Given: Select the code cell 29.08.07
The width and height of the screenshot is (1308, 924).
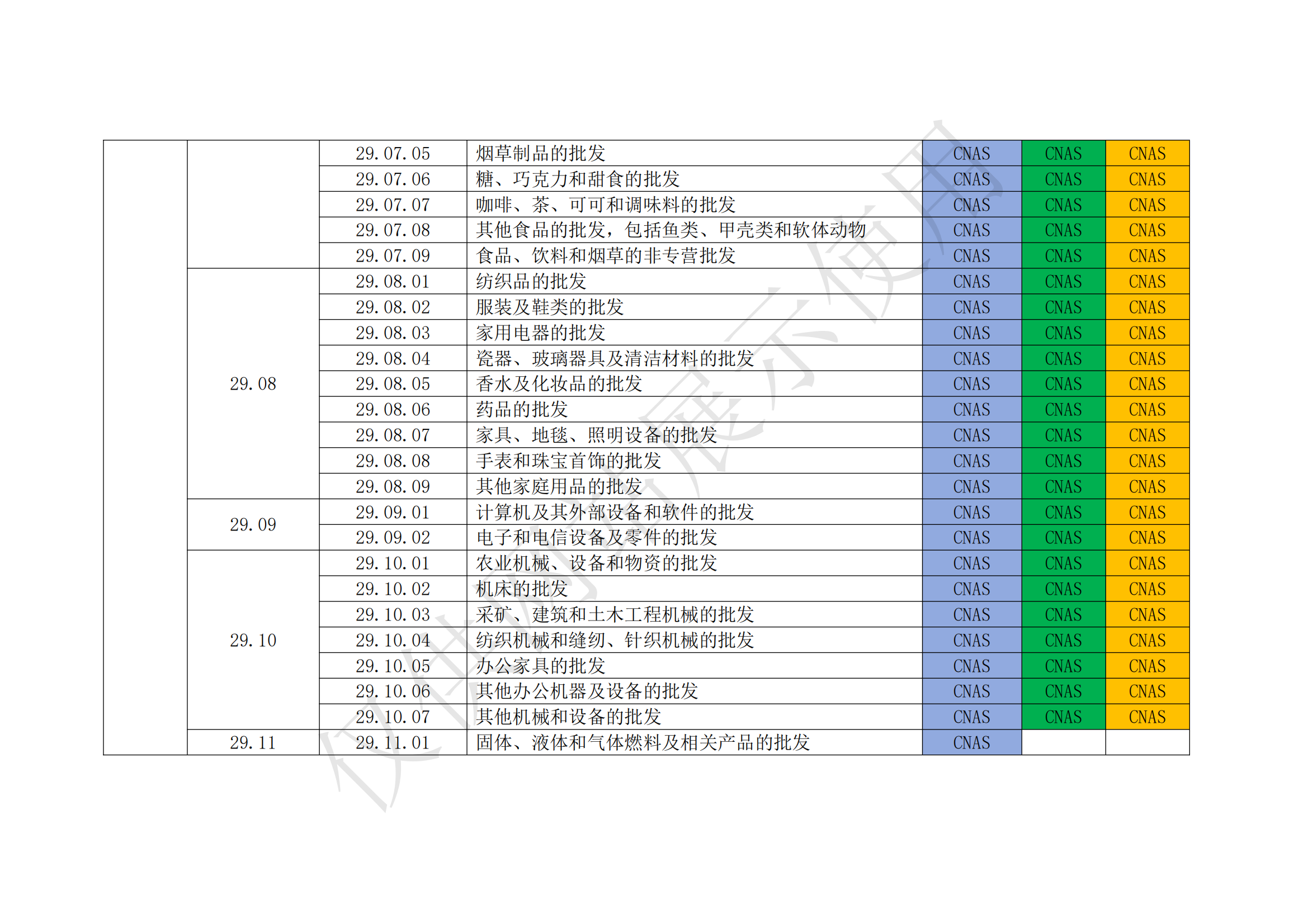Looking at the screenshot, I should (393, 435).
